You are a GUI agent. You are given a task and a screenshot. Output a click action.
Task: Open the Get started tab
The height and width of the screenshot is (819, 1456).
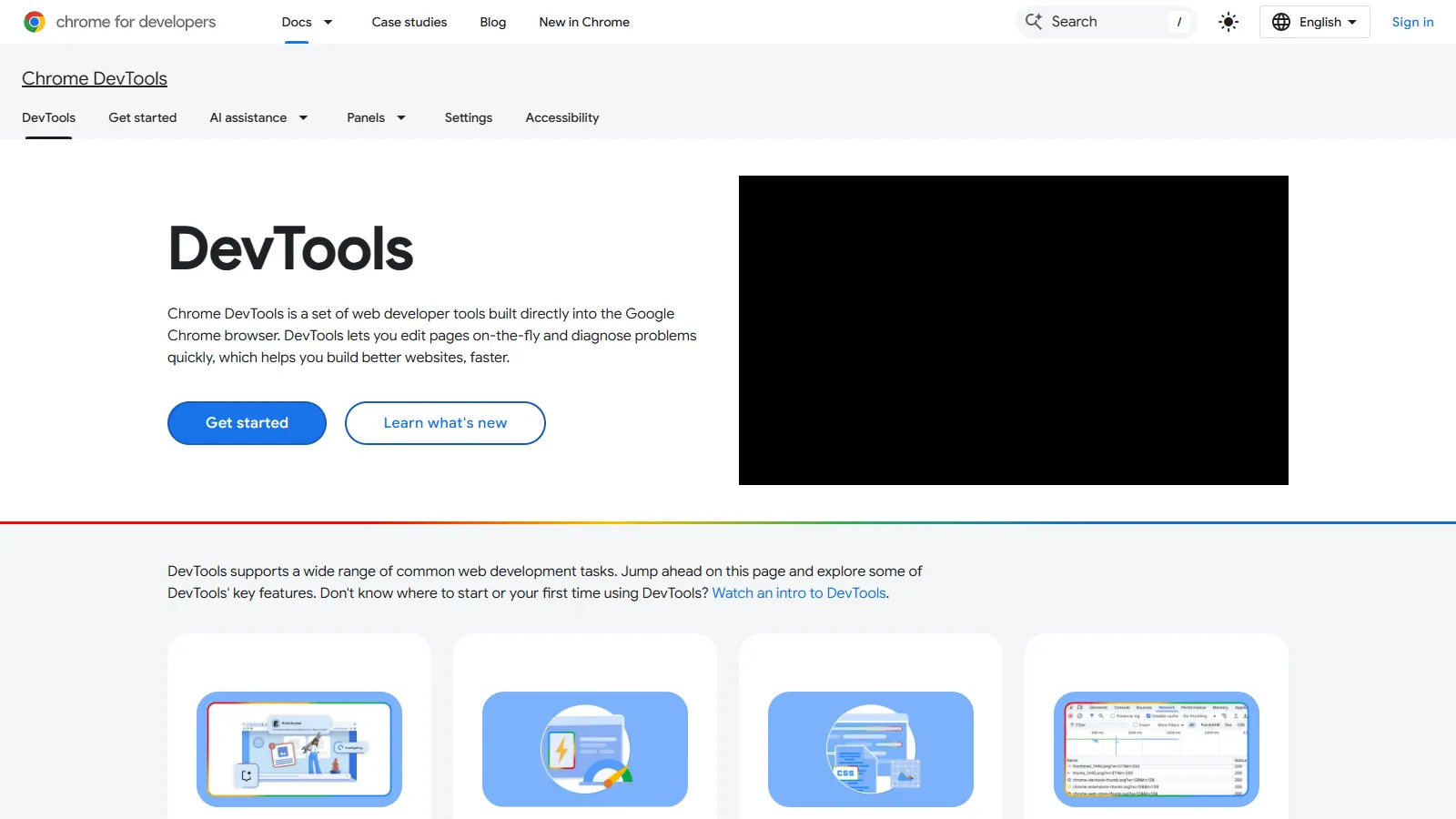pyautogui.click(x=143, y=117)
